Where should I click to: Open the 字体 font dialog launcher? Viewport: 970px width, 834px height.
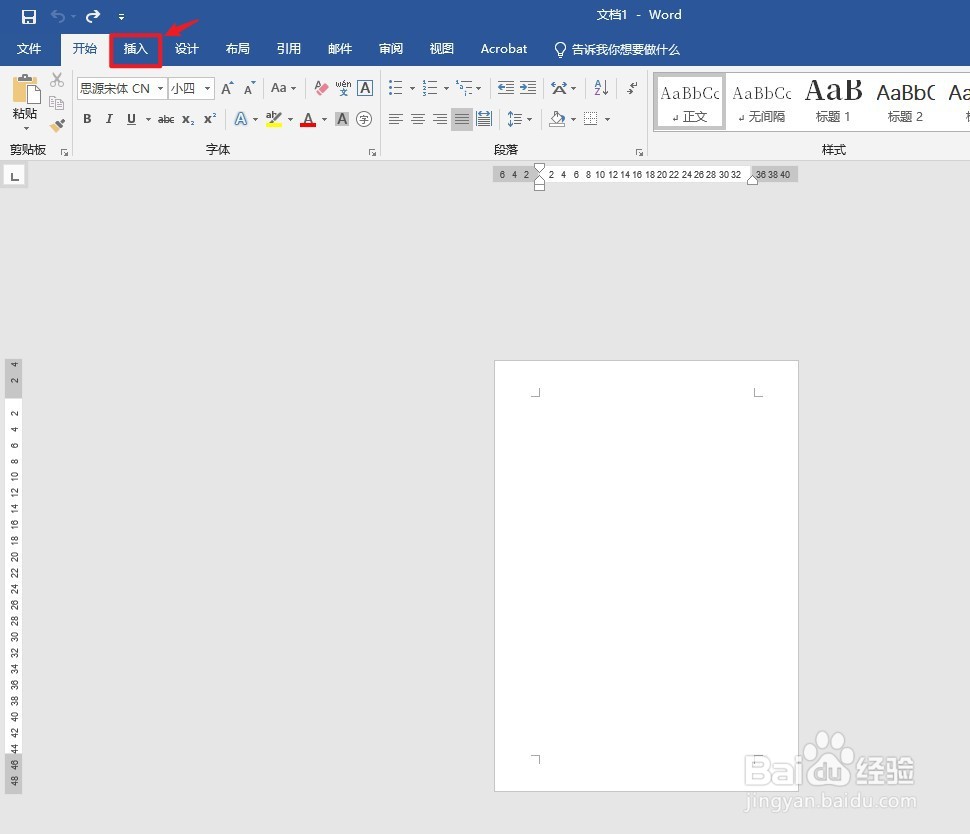coord(372,152)
